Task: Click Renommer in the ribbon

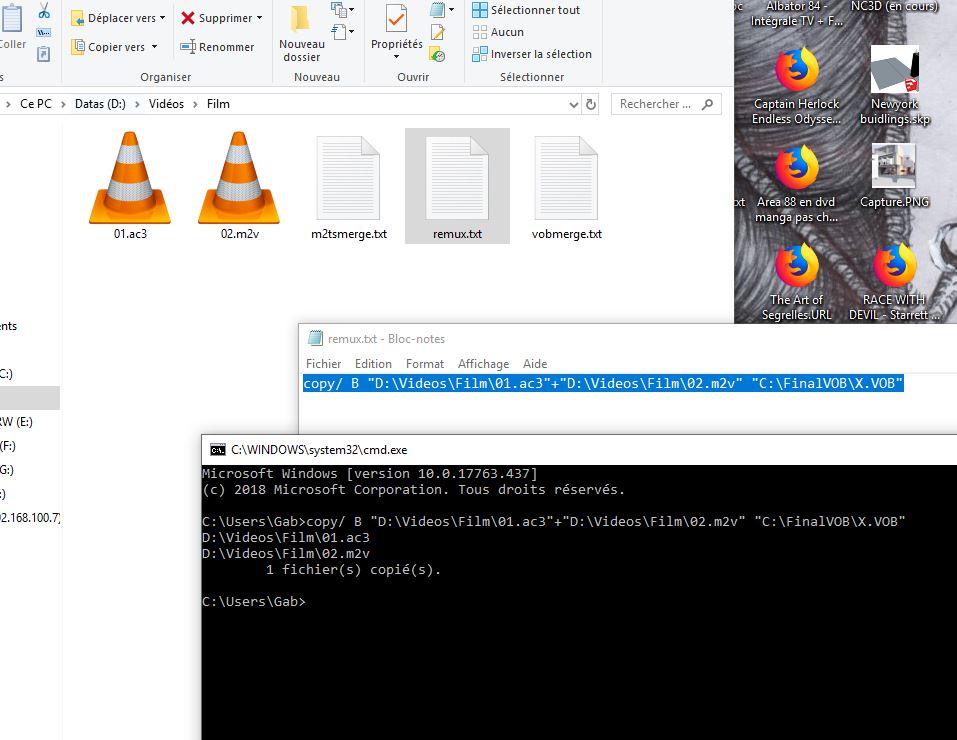Action: click(217, 47)
